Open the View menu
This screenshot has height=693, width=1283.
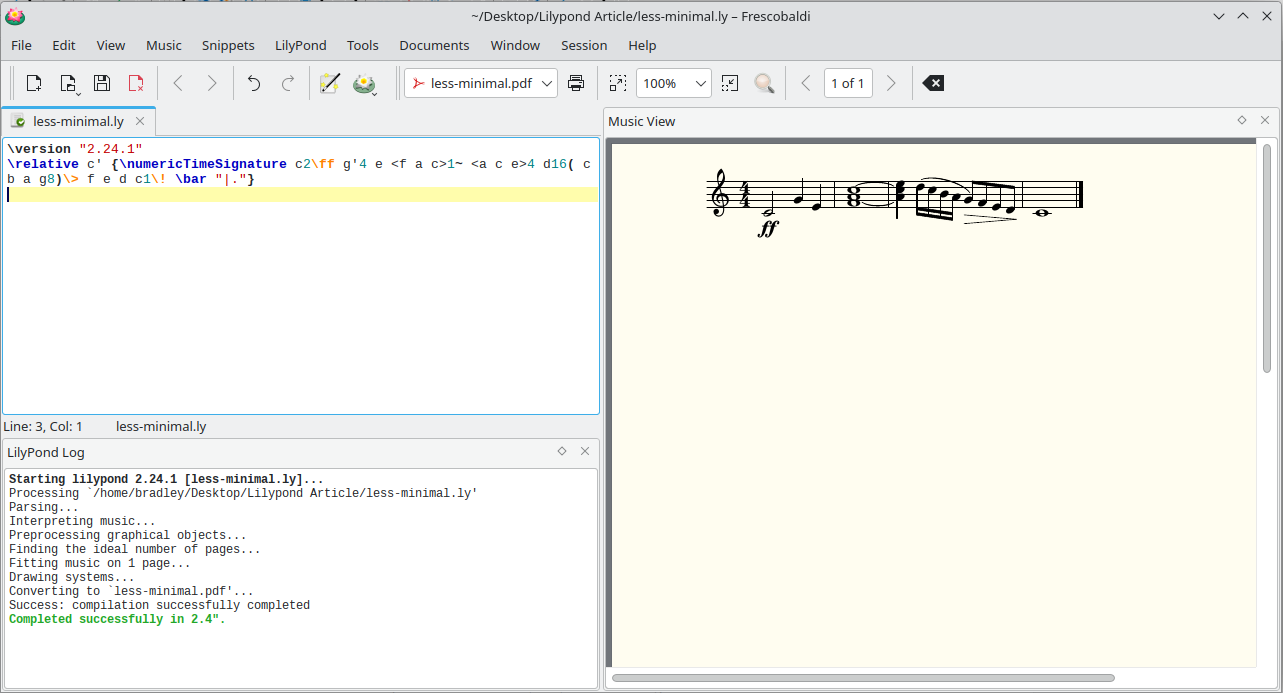click(111, 45)
